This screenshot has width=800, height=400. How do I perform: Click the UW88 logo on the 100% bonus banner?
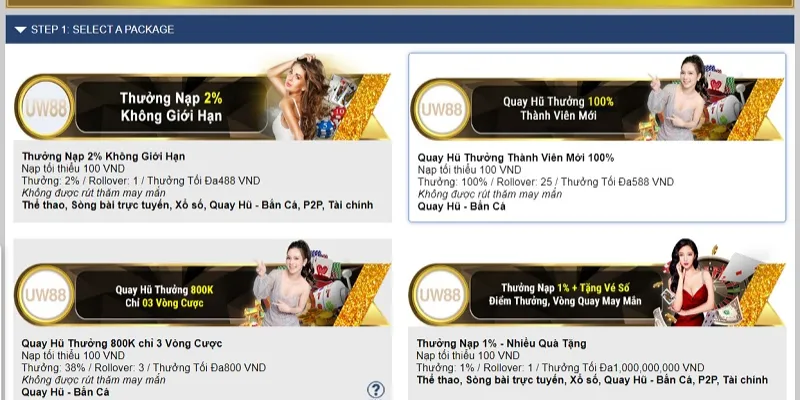441,109
